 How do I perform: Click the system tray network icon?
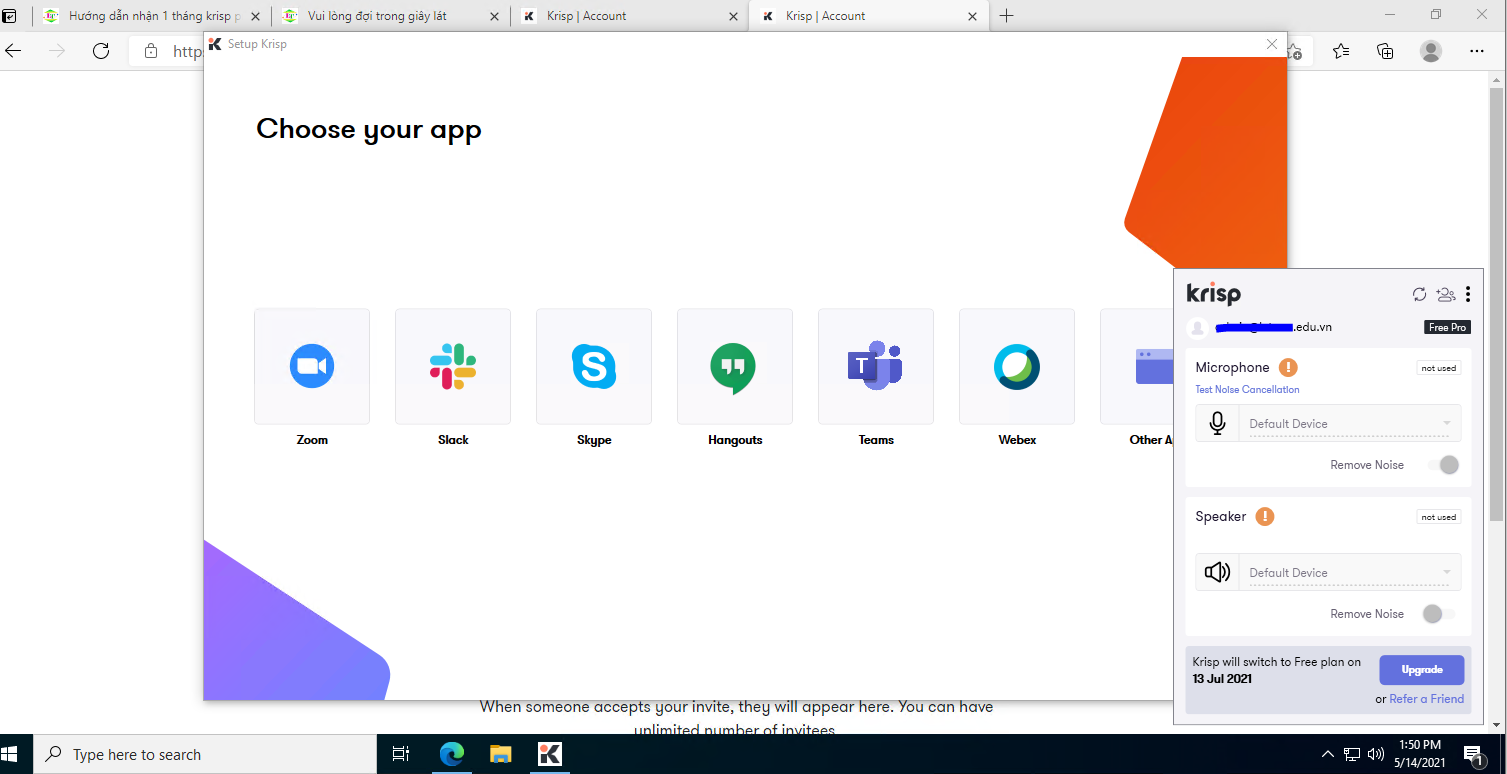coord(1352,754)
